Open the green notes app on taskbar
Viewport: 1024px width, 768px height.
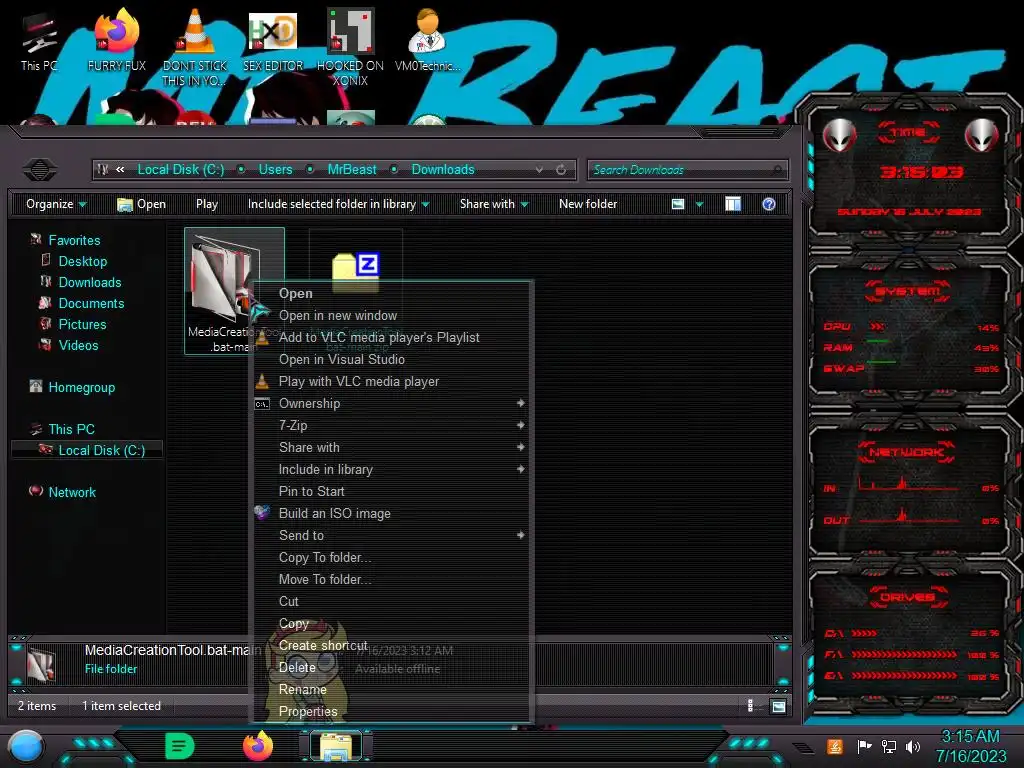(179, 746)
